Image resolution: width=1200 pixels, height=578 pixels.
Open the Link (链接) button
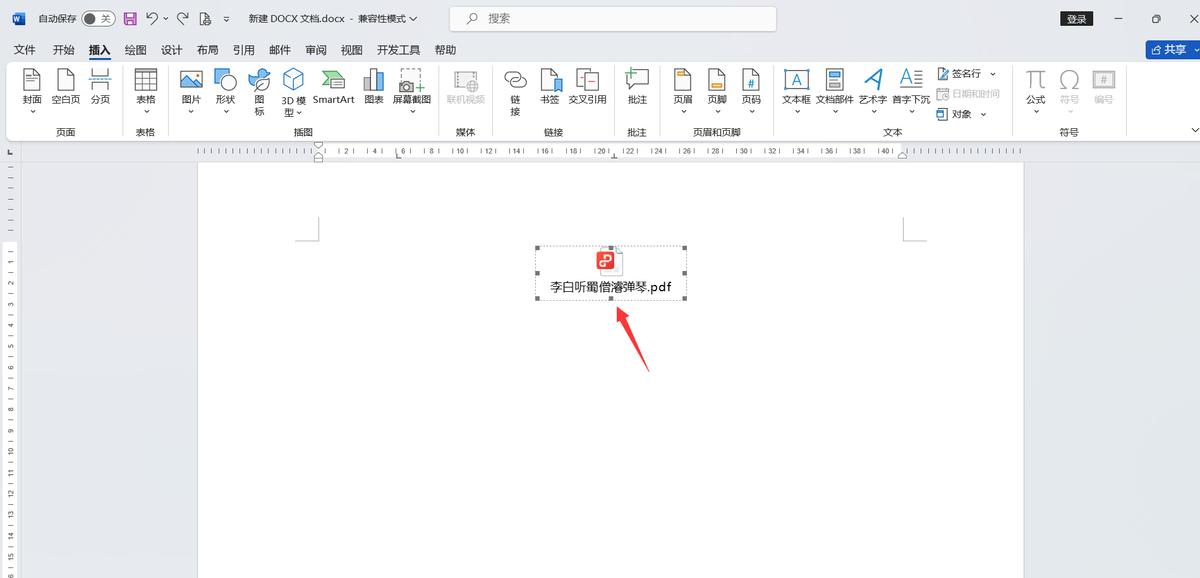click(515, 92)
